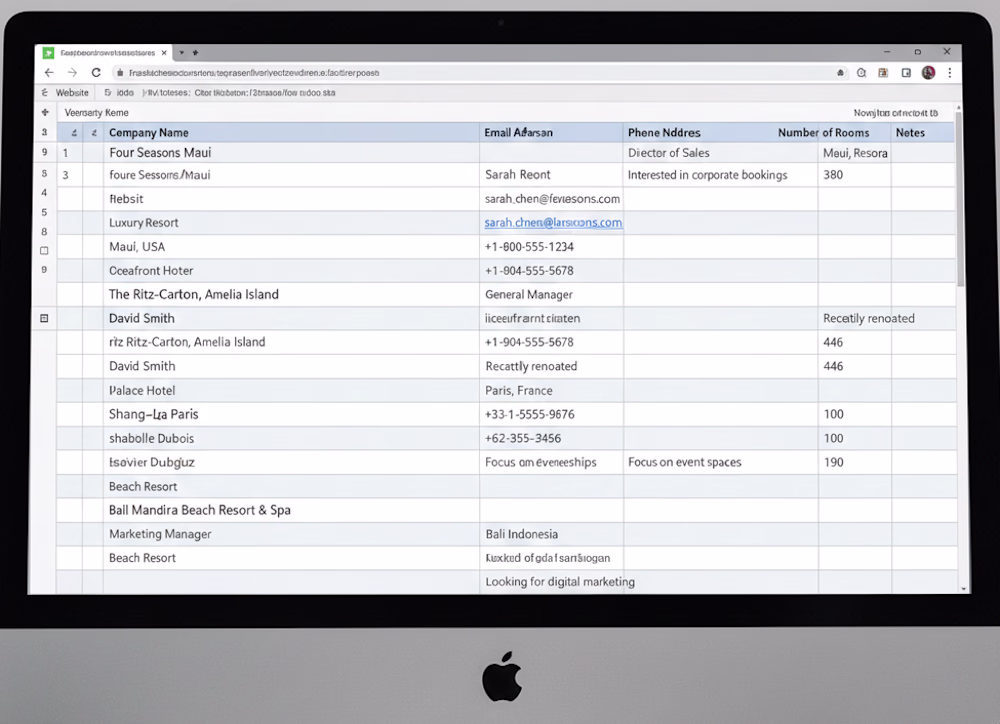The image size is (1000, 724).
Task: Select the Four Seasons Maui cell
Action: (291, 152)
